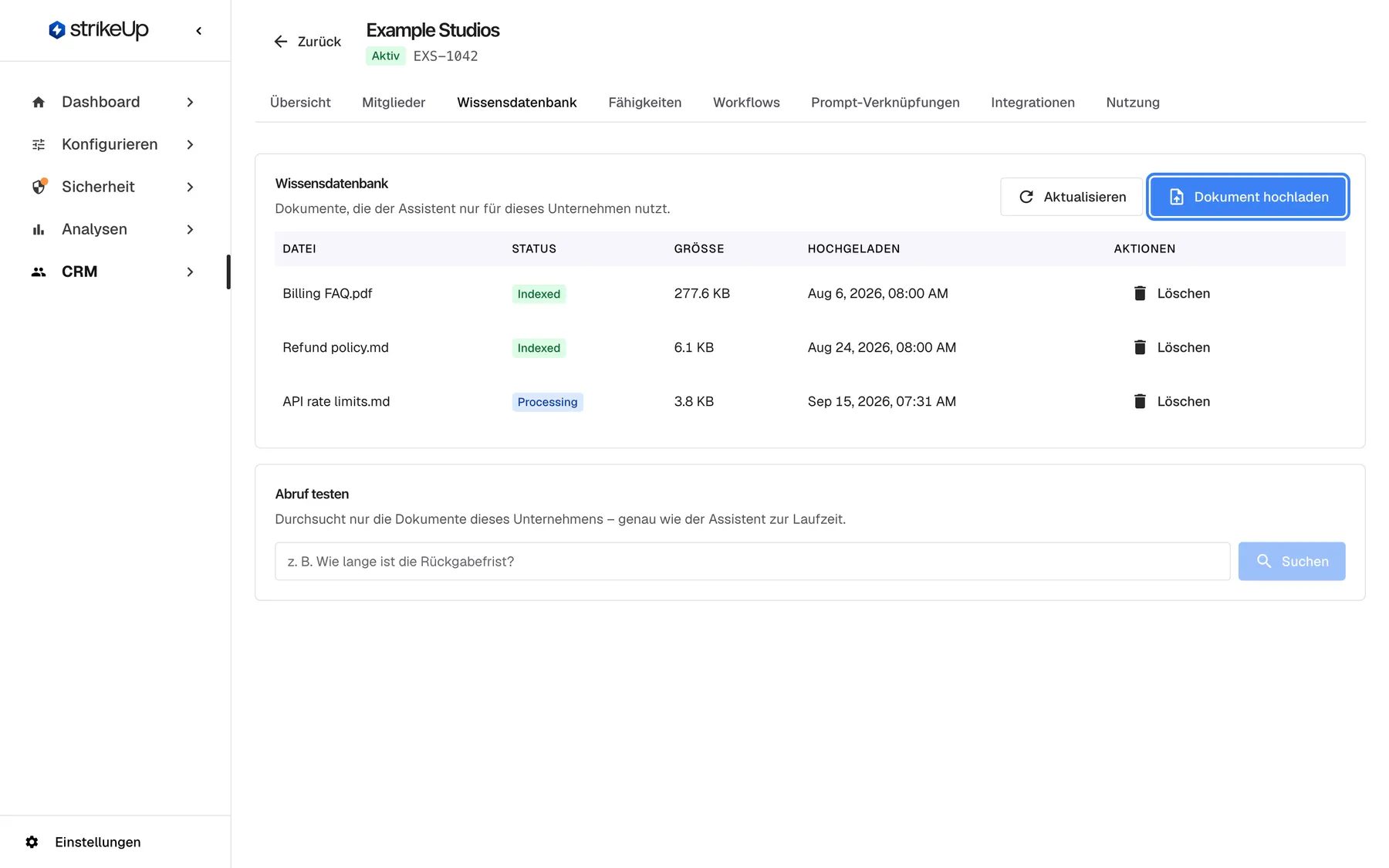Click the Aktiv status badge
Viewport: 1389px width, 868px height.
click(385, 56)
